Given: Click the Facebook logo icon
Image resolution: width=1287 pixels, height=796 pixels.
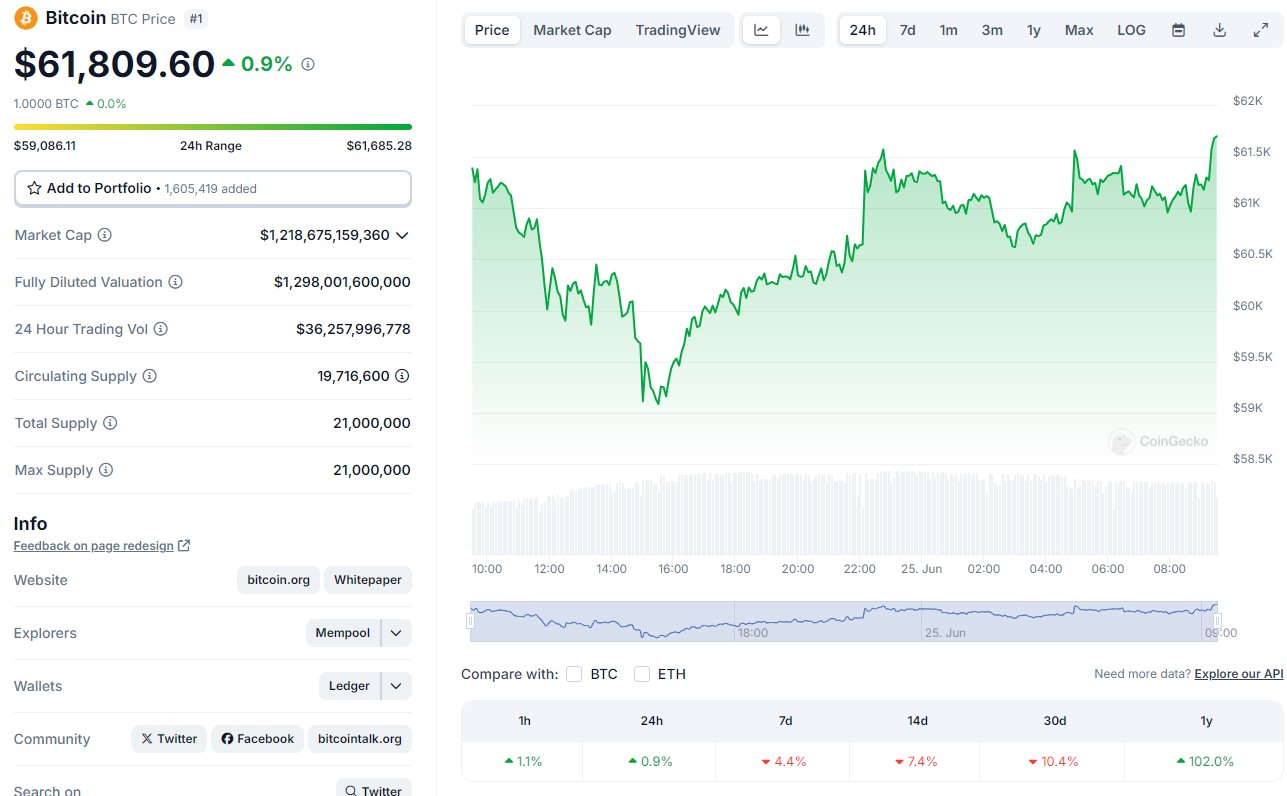Looking at the screenshot, I should coord(227,739).
